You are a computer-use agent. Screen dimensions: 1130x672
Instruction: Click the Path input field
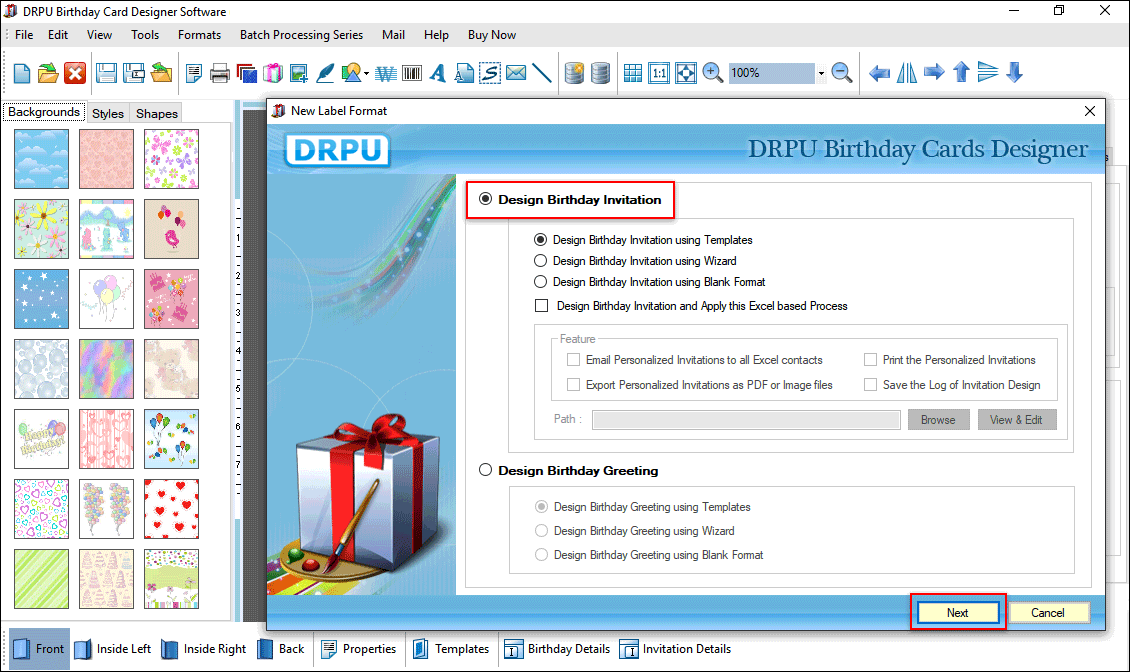pyautogui.click(x=746, y=420)
